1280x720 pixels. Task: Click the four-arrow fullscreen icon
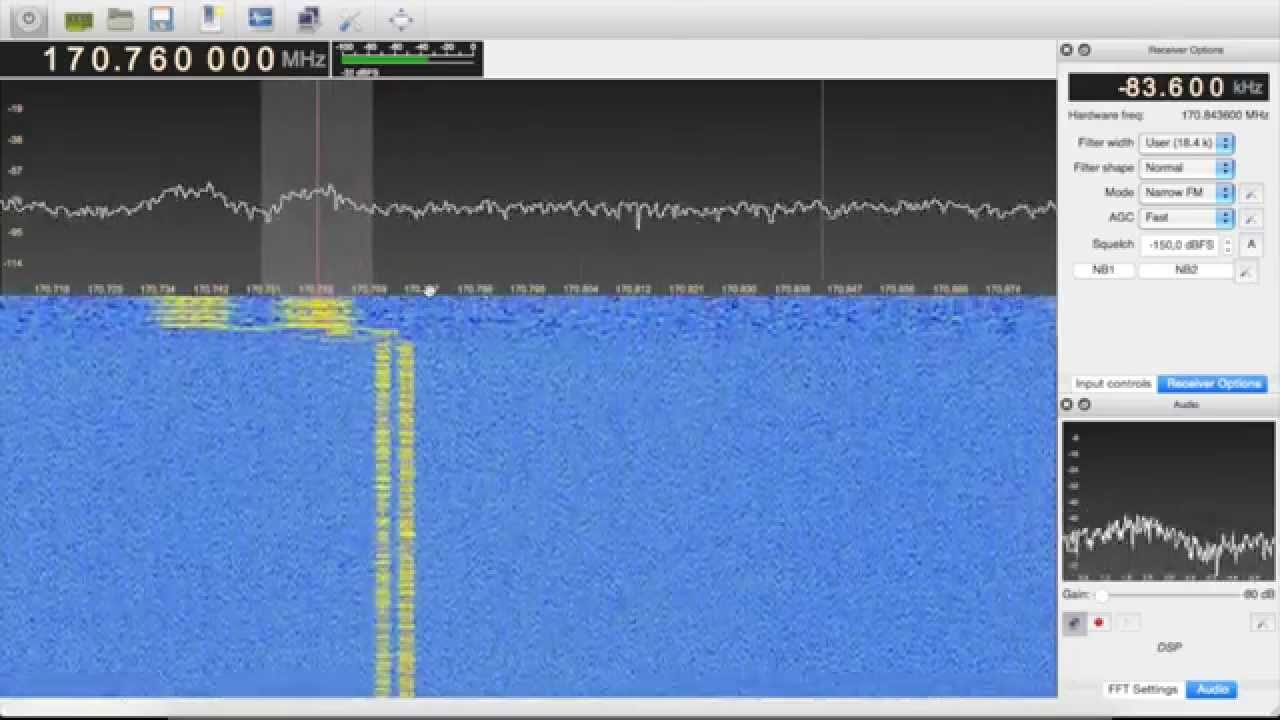[x=401, y=20]
